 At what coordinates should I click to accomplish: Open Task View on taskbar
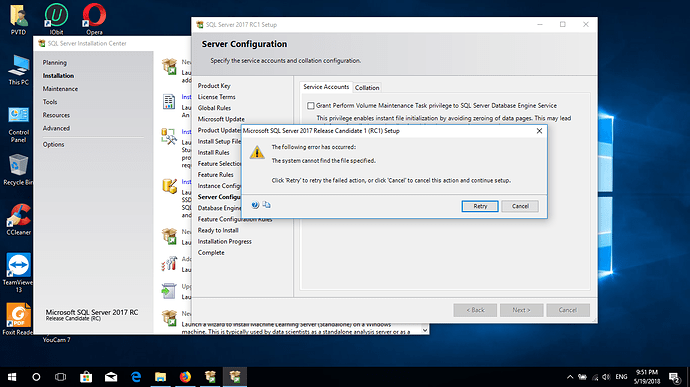[60, 377]
